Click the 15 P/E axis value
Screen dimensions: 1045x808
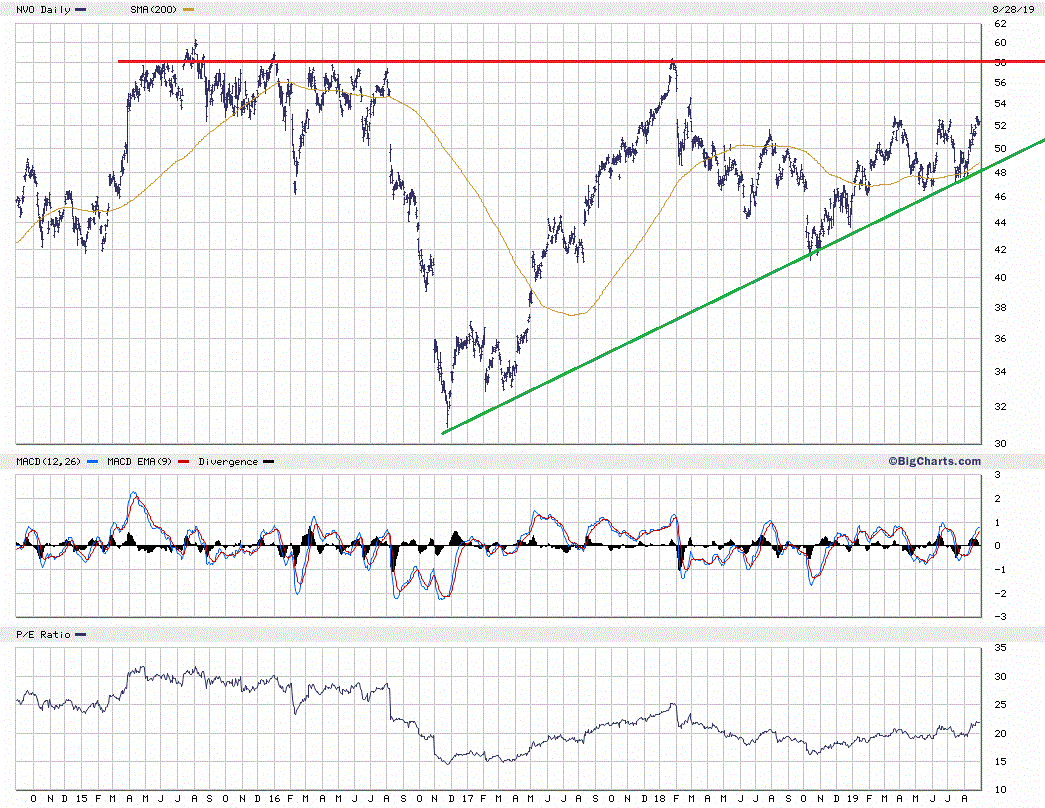(x=1000, y=761)
